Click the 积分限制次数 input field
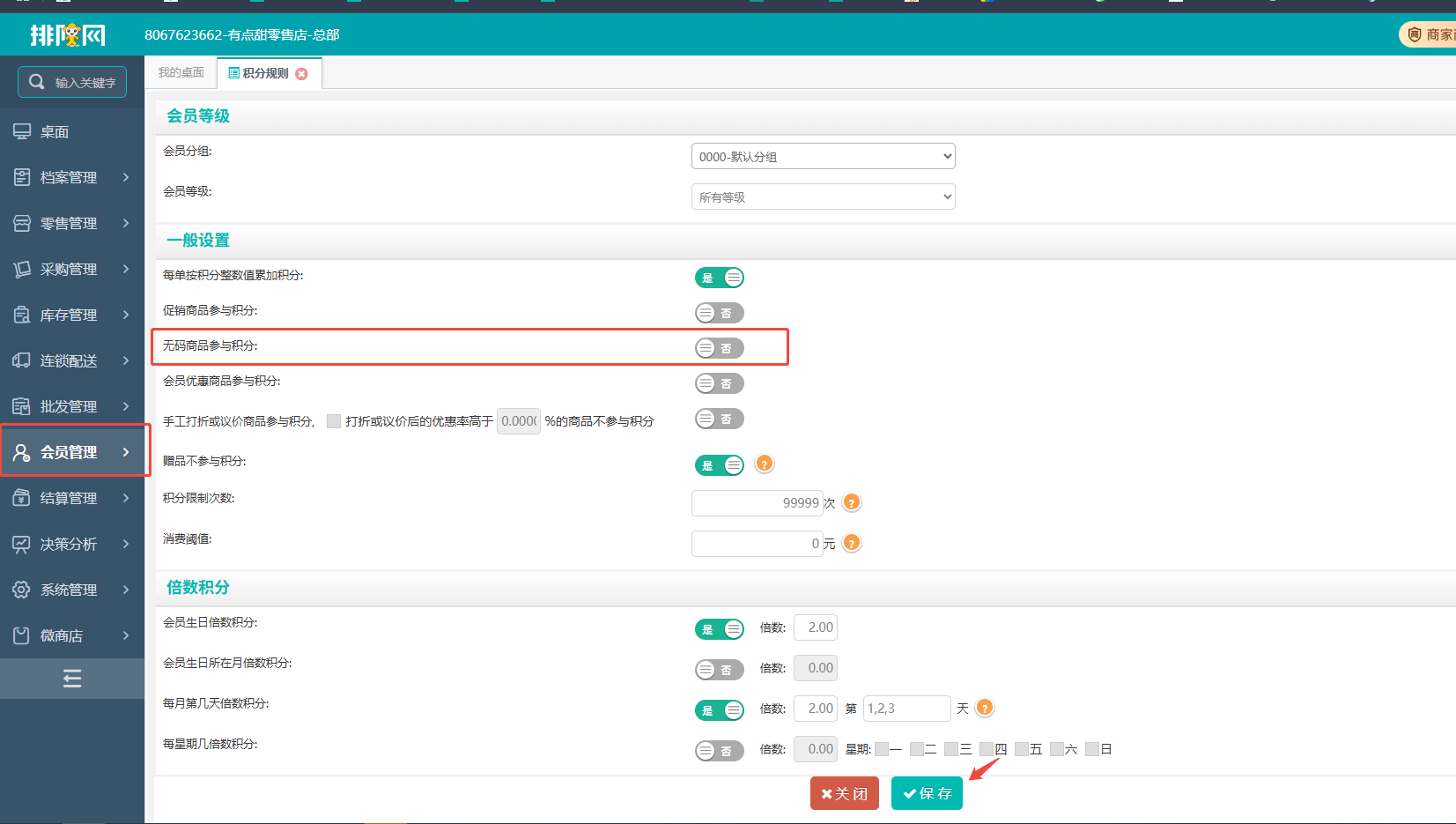Image resolution: width=1456 pixels, height=824 pixels. point(758,502)
